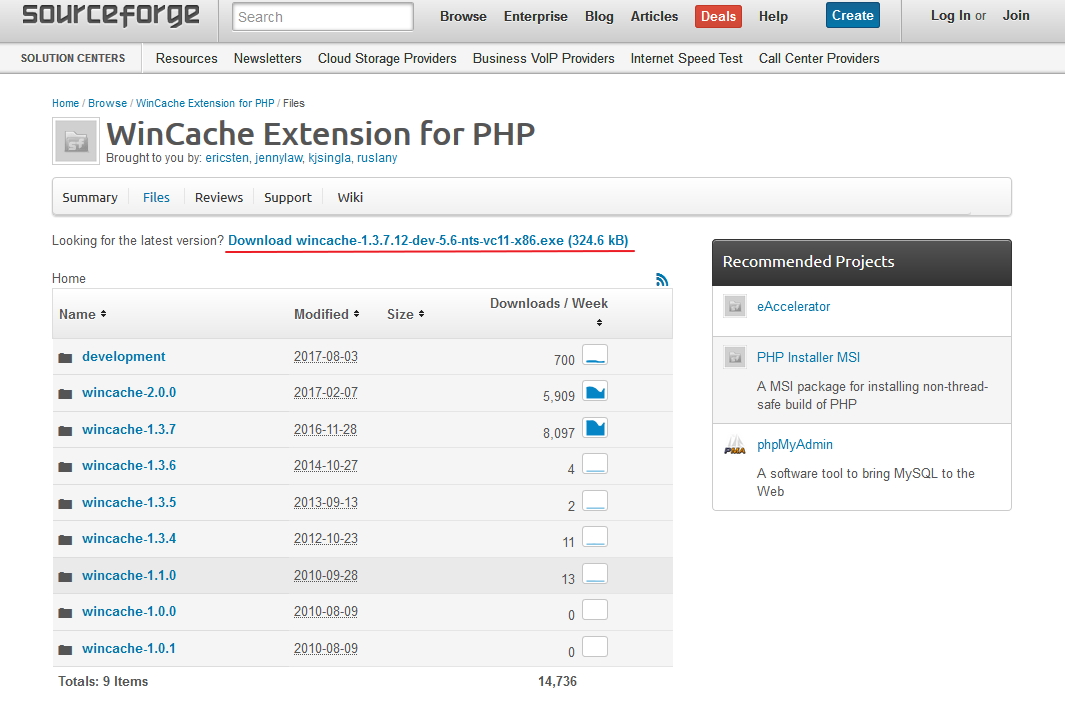Click into the Search field
Screen dimensions: 1065x715
[323, 17]
